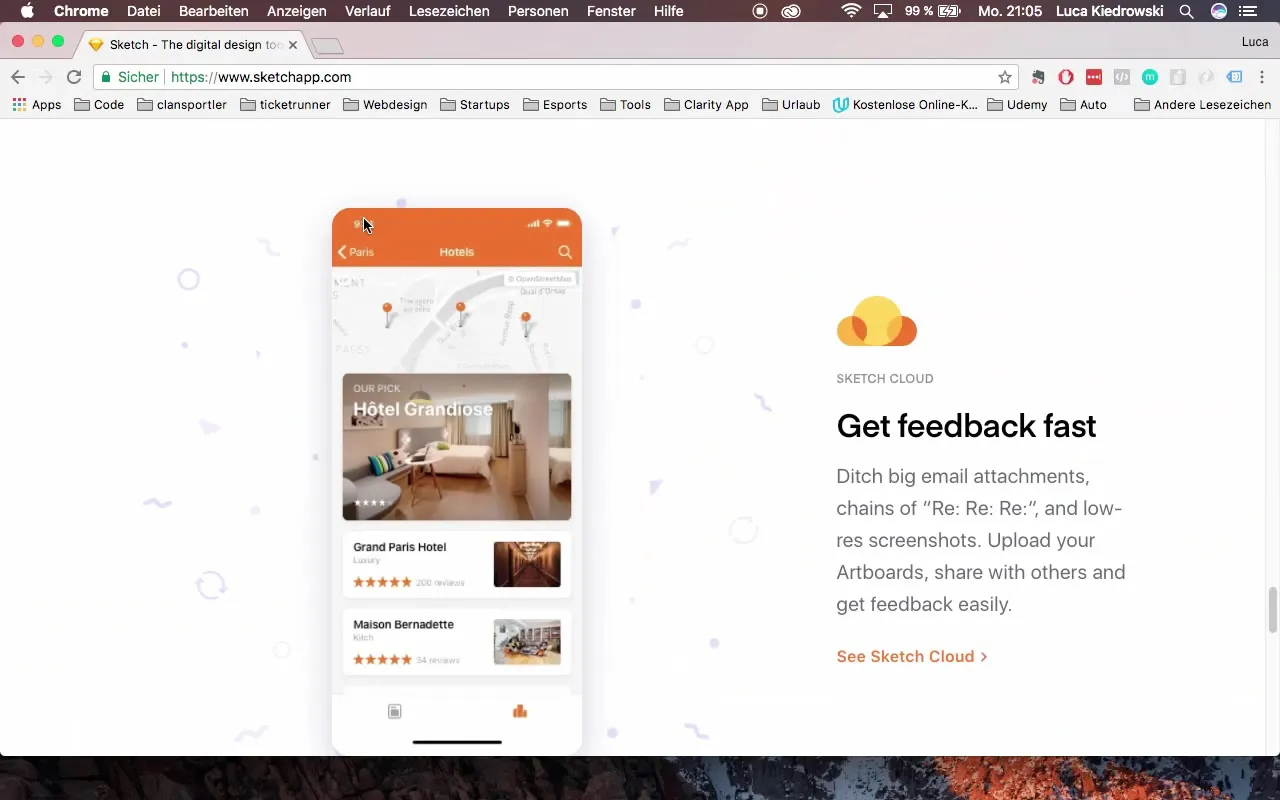Screen dimensions: 1280x800
Task: Click the list tab icon in the phone mockup
Action: (x=395, y=711)
